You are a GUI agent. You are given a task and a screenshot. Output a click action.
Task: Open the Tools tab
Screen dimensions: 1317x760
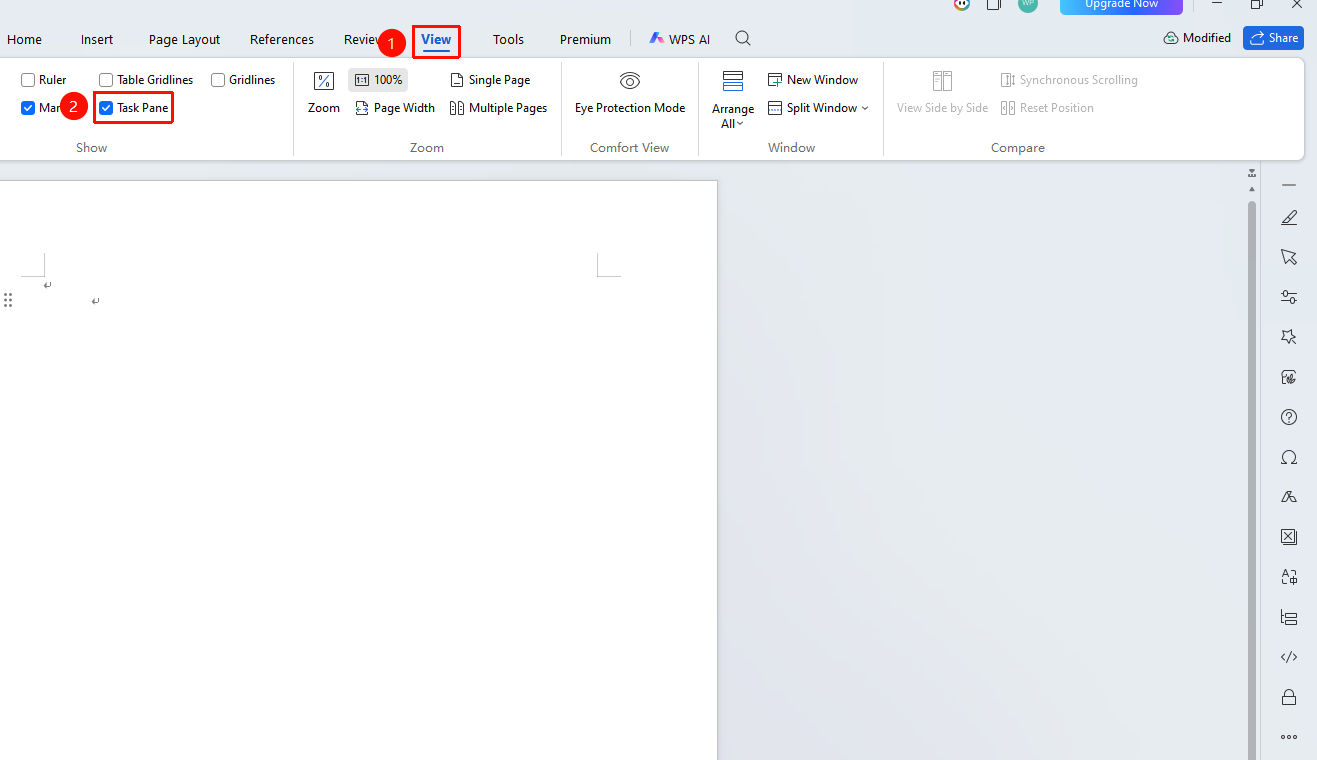pos(508,40)
